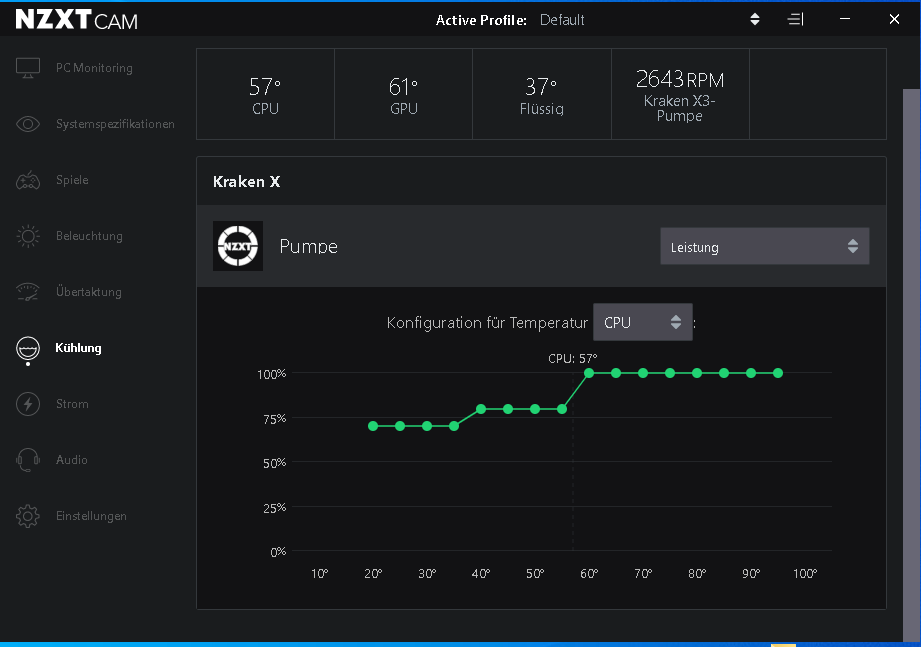Click the Übertaktung gauge icon

pos(28,292)
